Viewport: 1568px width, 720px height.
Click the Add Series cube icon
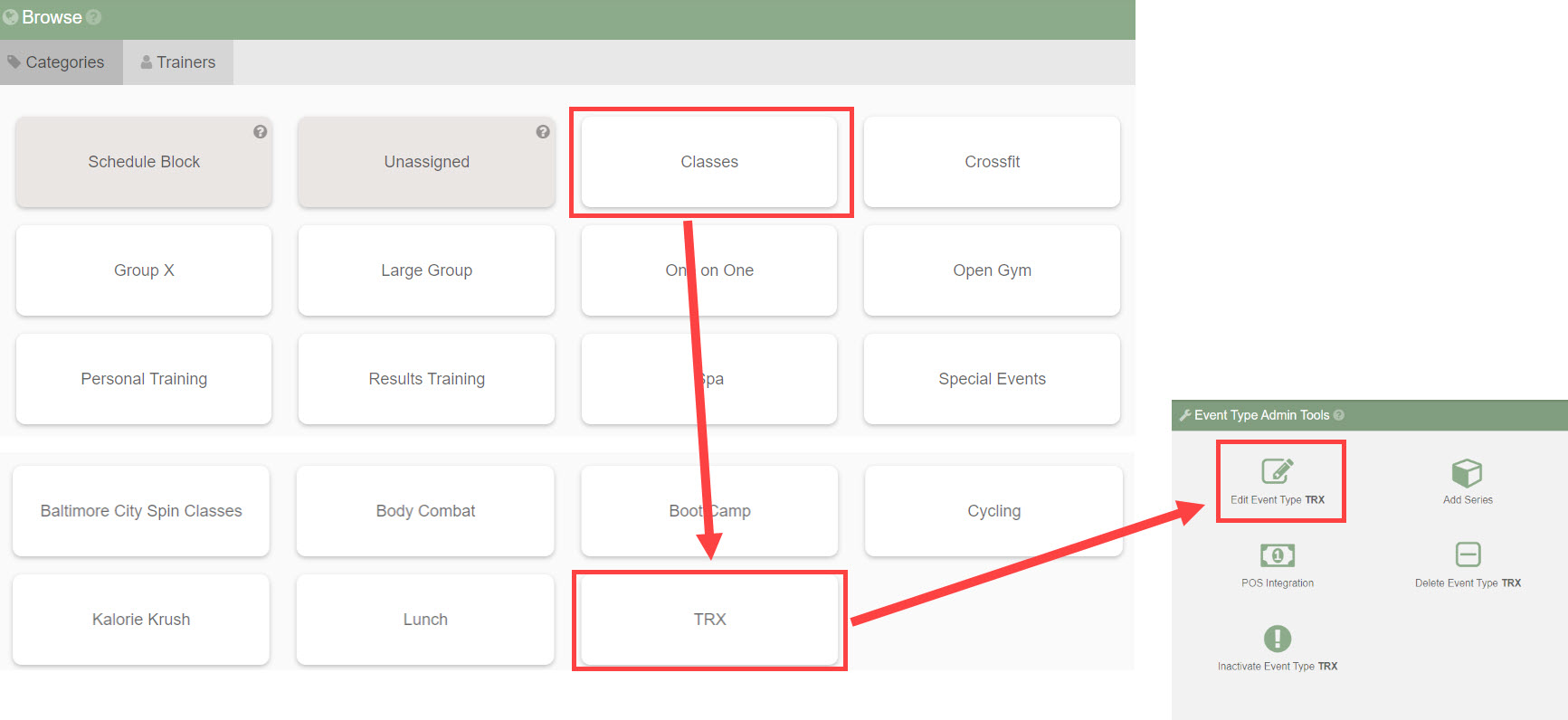click(x=1467, y=472)
